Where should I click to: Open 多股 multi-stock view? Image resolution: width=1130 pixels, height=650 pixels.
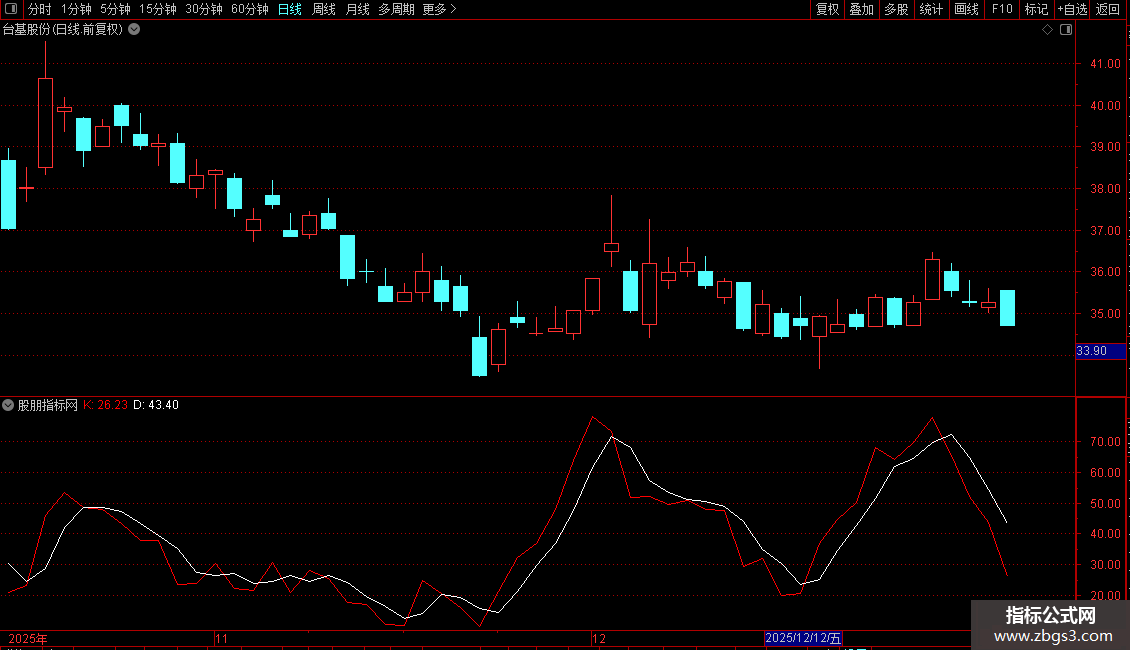tap(896, 9)
